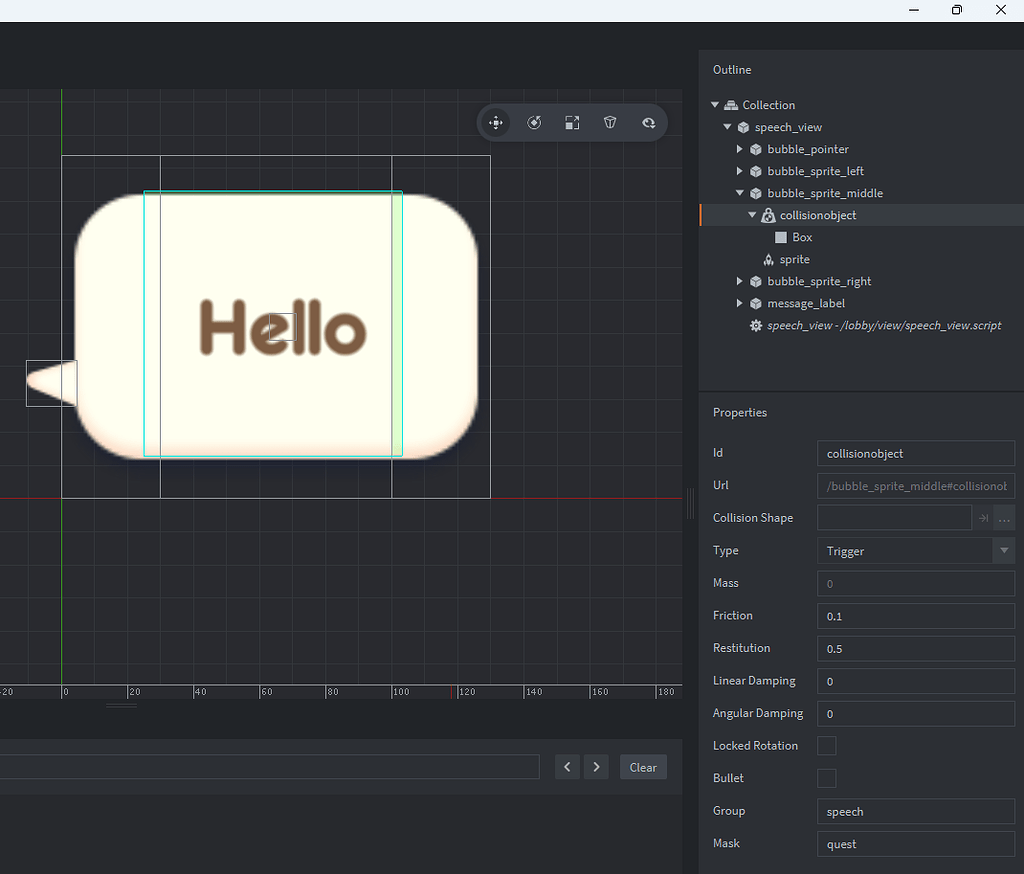Select the sprite component in Outline

point(794,259)
